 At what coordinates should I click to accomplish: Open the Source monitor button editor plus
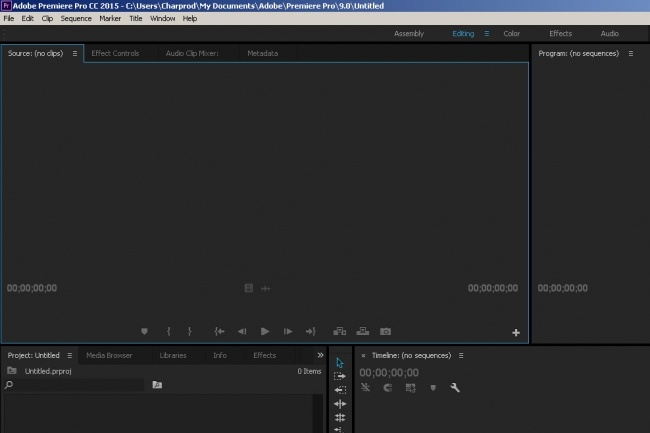tap(516, 332)
